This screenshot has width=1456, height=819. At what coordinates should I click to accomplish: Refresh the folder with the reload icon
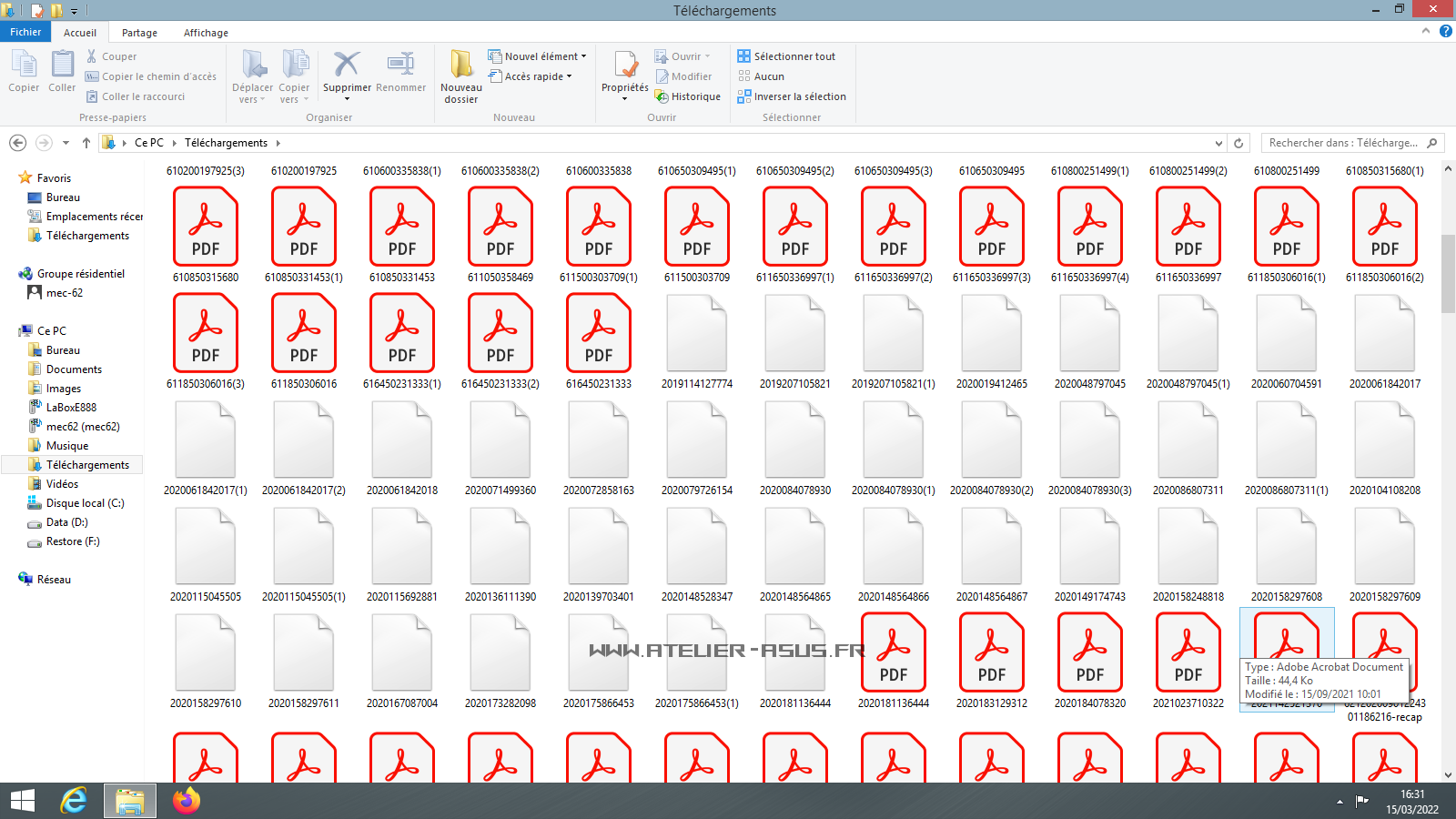(x=1239, y=143)
